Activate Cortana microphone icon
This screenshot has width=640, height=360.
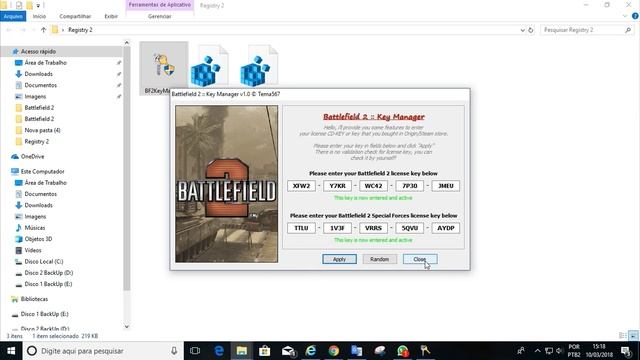[x=174, y=351]
